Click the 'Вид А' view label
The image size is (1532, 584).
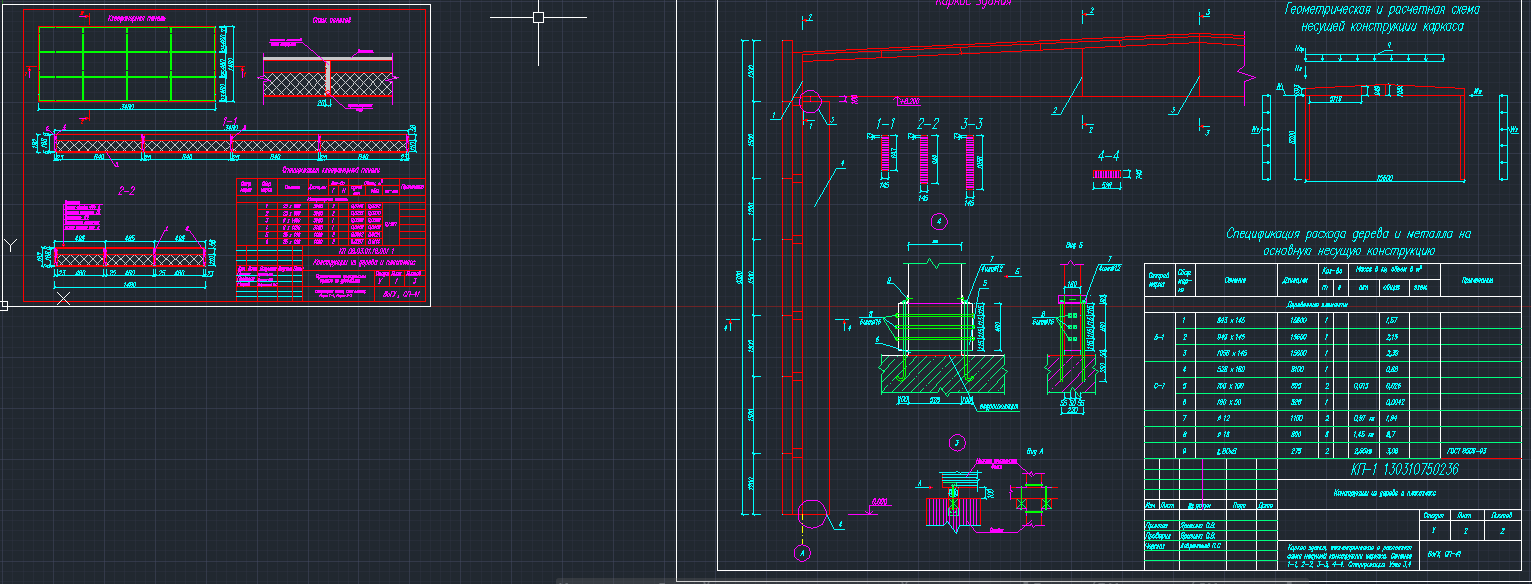tap(1034, 453)
